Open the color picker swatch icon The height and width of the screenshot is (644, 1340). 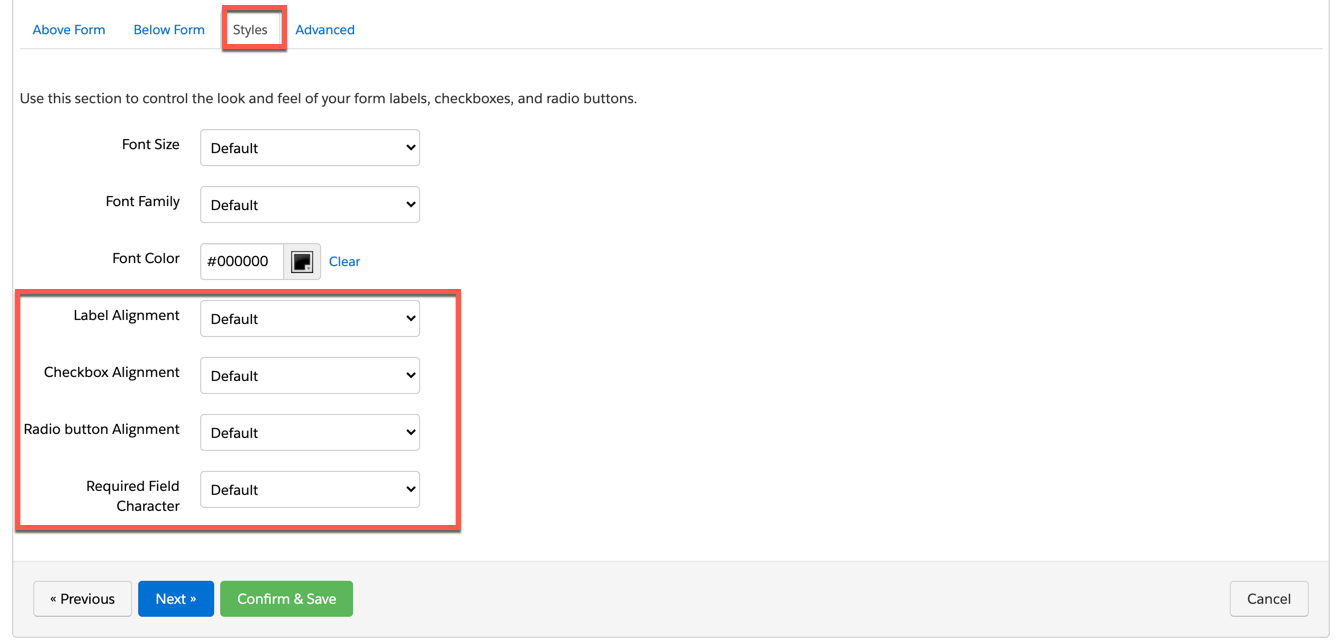click(302, 262)
